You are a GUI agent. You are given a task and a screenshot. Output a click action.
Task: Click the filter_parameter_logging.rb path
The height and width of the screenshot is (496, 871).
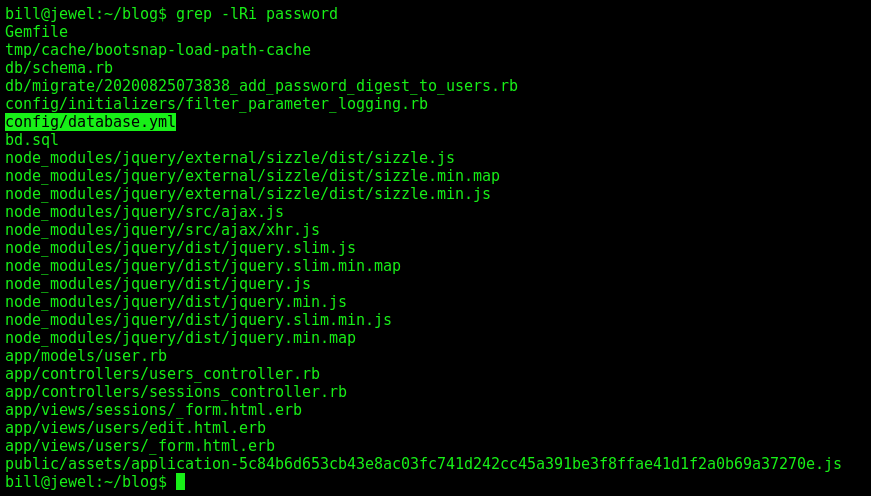pos(217,104)
